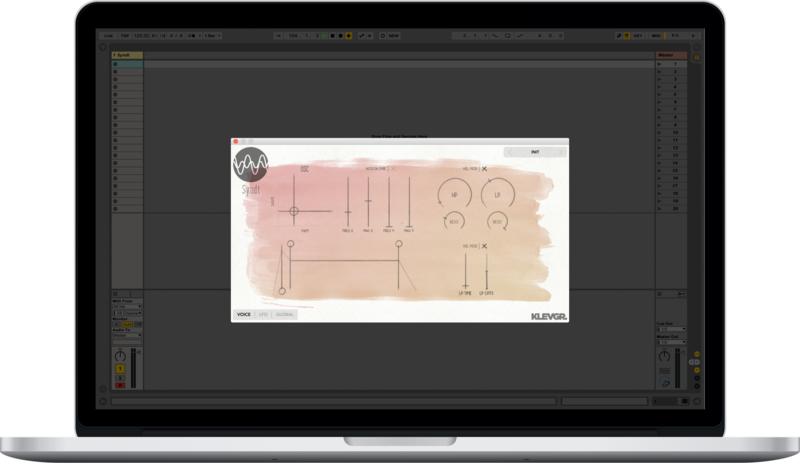Image resolution: width=800 pixels, height=463 pixels.
Task: Switch to the LFO tab
Action: 263,315
